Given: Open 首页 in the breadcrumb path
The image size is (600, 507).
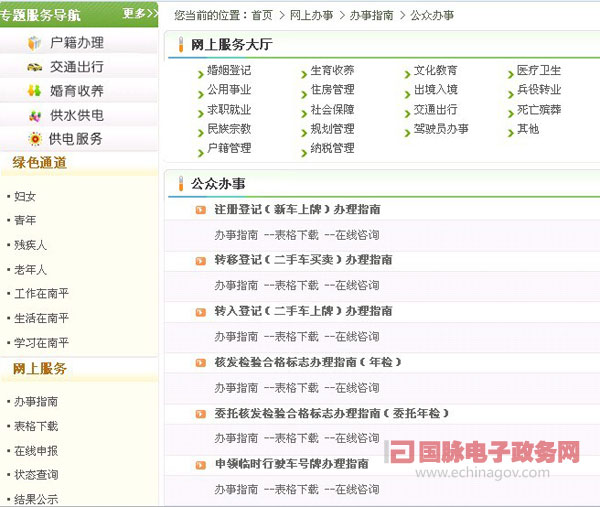Looking at the screenshot, I should tap(262, 16).
